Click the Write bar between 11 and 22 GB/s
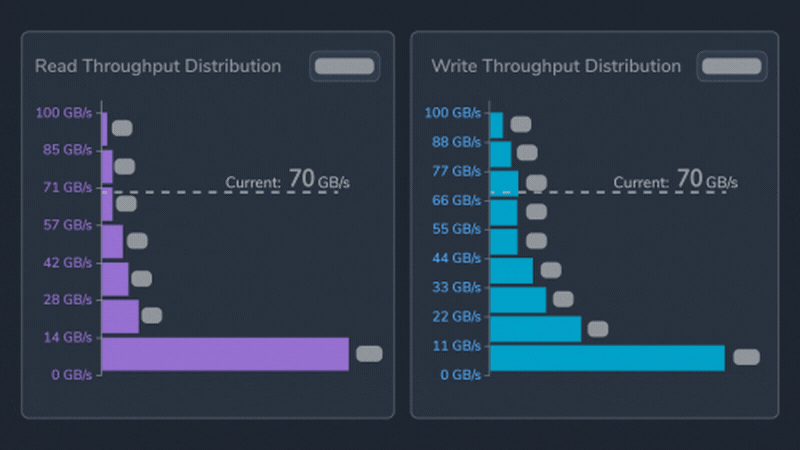The image size is (800, 450). 535,329
